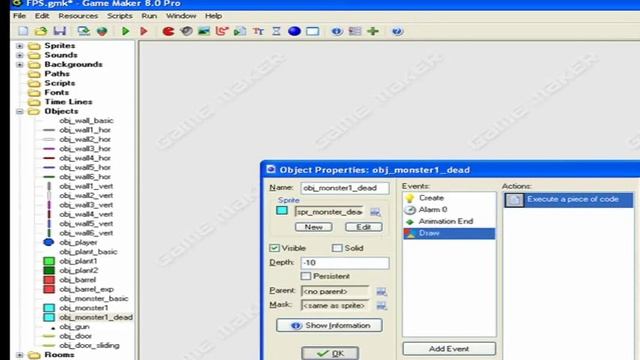This screenshot has height=360, width=640.
Task: Open sprite selection menu icon beside spr_monster_dead
Action: coord(375,212)
